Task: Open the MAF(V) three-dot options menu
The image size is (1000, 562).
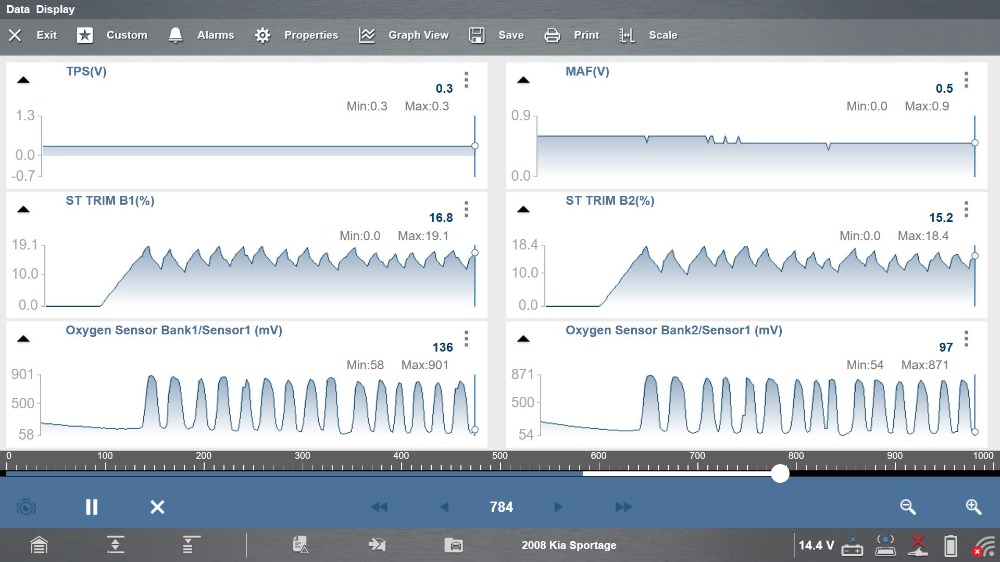Action: click(x=966, y=80)
